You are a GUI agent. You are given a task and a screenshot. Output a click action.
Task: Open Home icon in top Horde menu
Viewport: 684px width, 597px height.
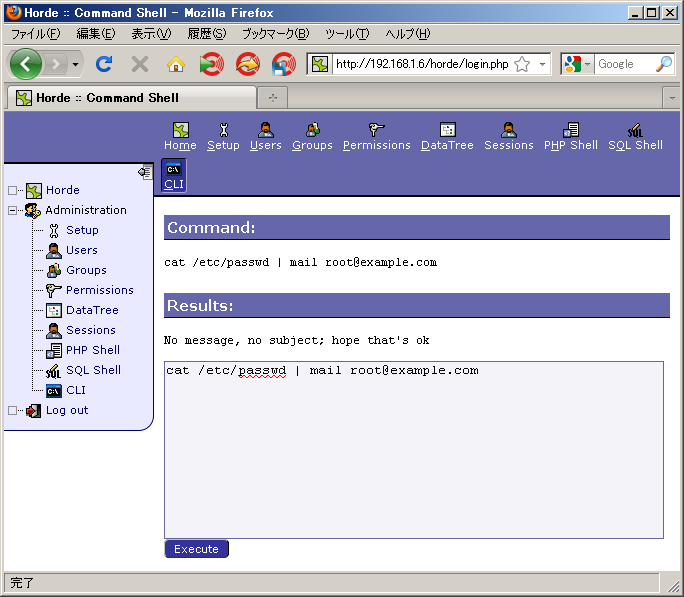(x=181, y=130)
